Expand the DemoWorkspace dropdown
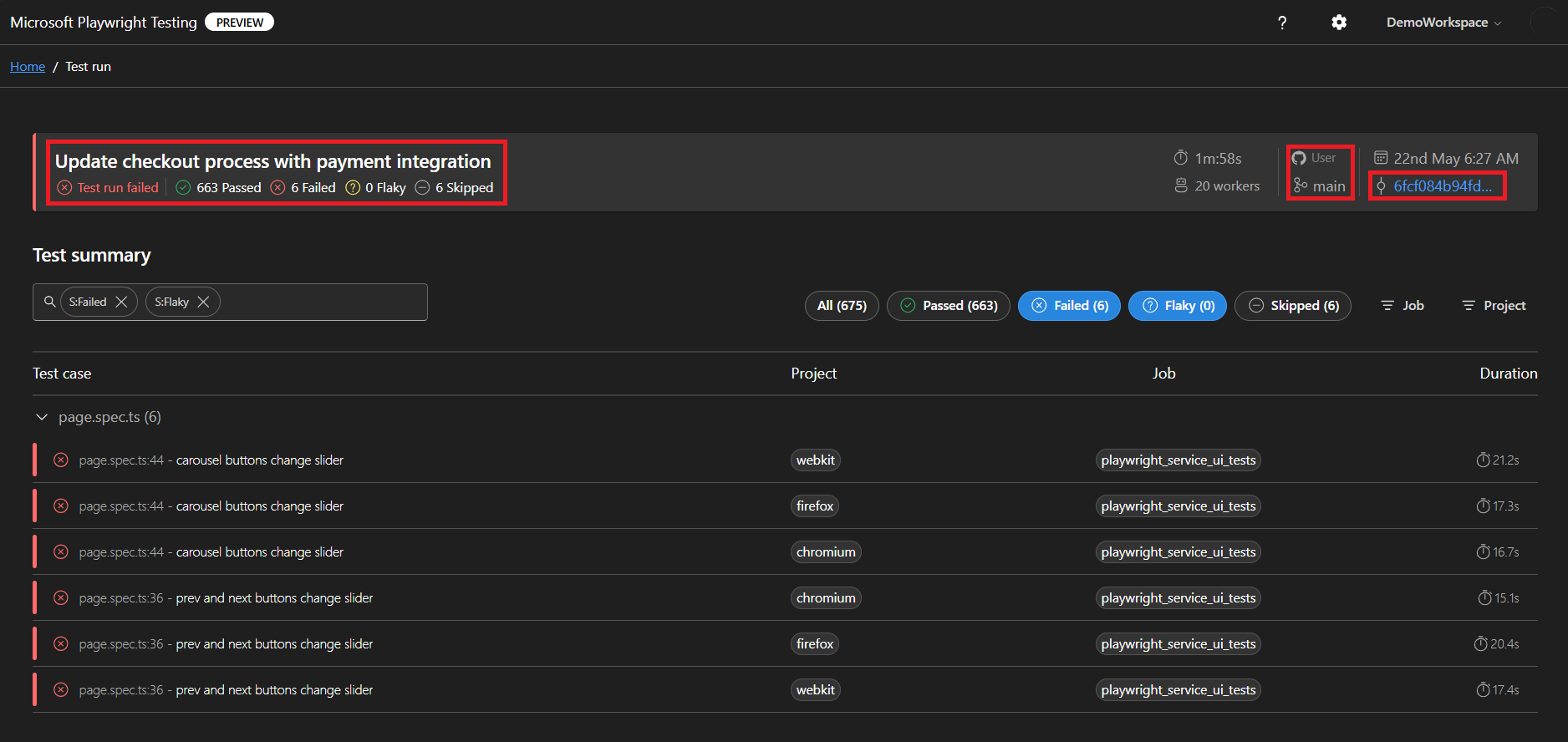Image resolution: width=1568 pixels, height=742 pixels. click(1443, 23)
